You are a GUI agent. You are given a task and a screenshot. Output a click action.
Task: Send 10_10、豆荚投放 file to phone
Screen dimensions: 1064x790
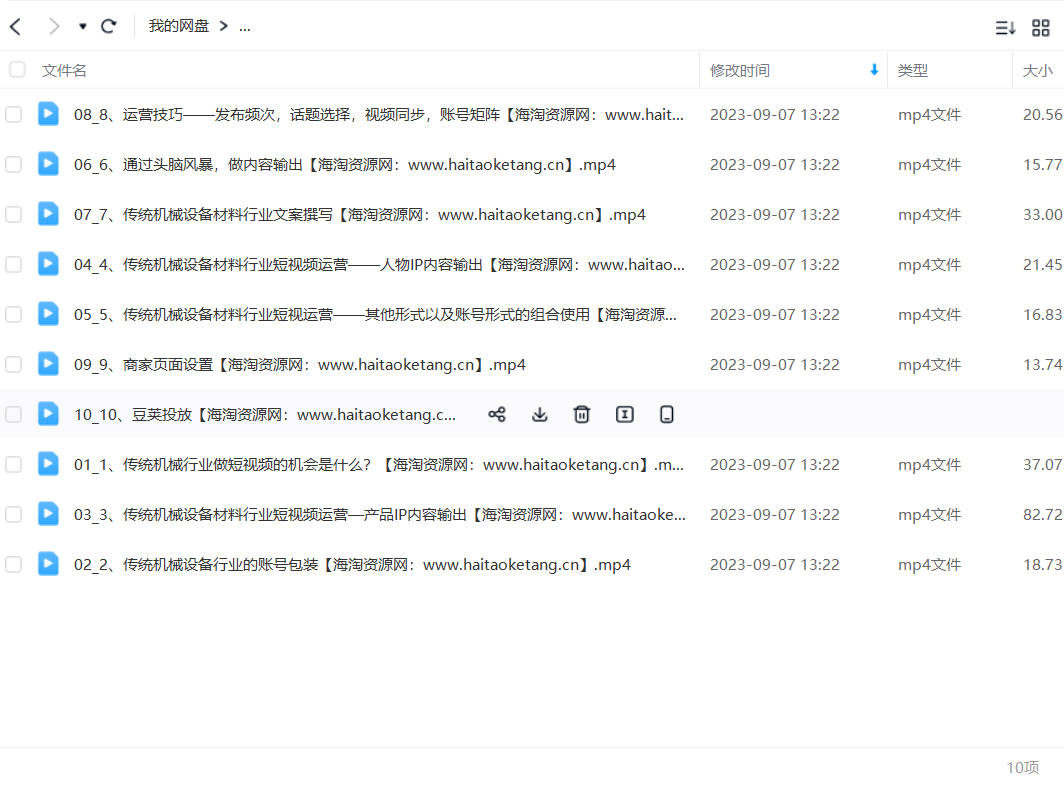point(667,414)
